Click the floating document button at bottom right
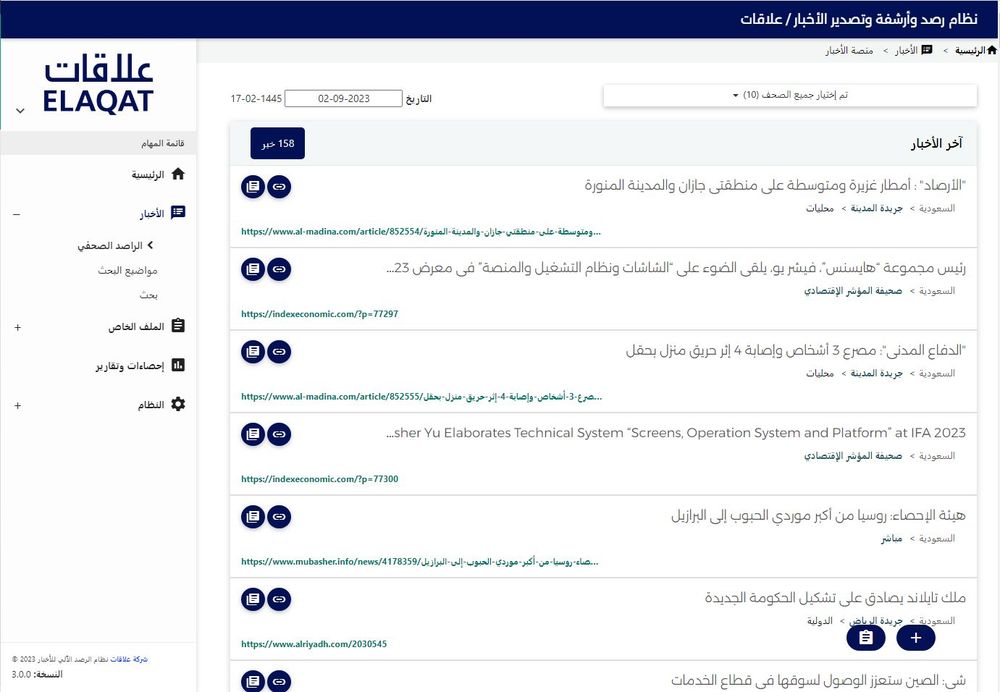Screen dimensions: 1000x692 tap(866, 637)
